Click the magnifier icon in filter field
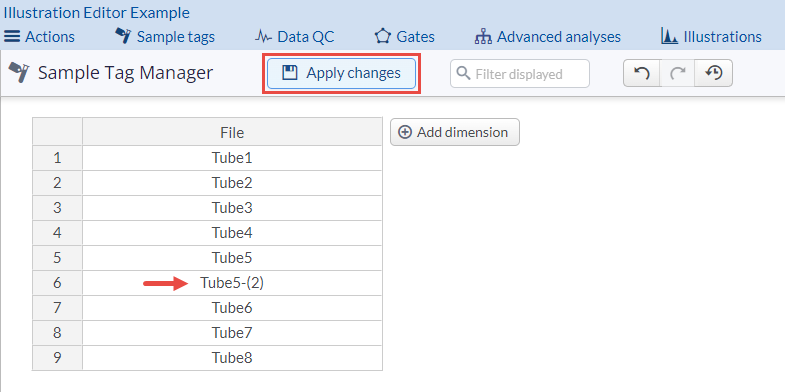The width and height of the screenshot is (785, 392). point(464,74)
